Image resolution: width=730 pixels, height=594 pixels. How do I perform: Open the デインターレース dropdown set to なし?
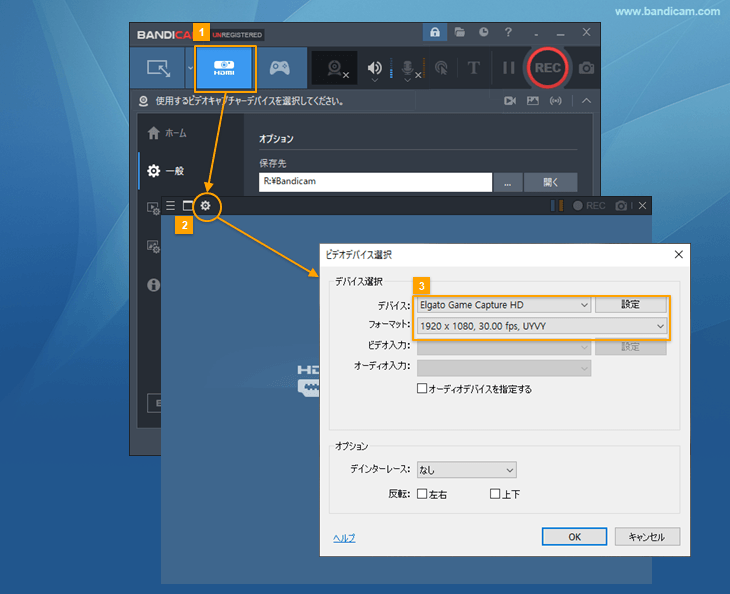coord(466,470)
